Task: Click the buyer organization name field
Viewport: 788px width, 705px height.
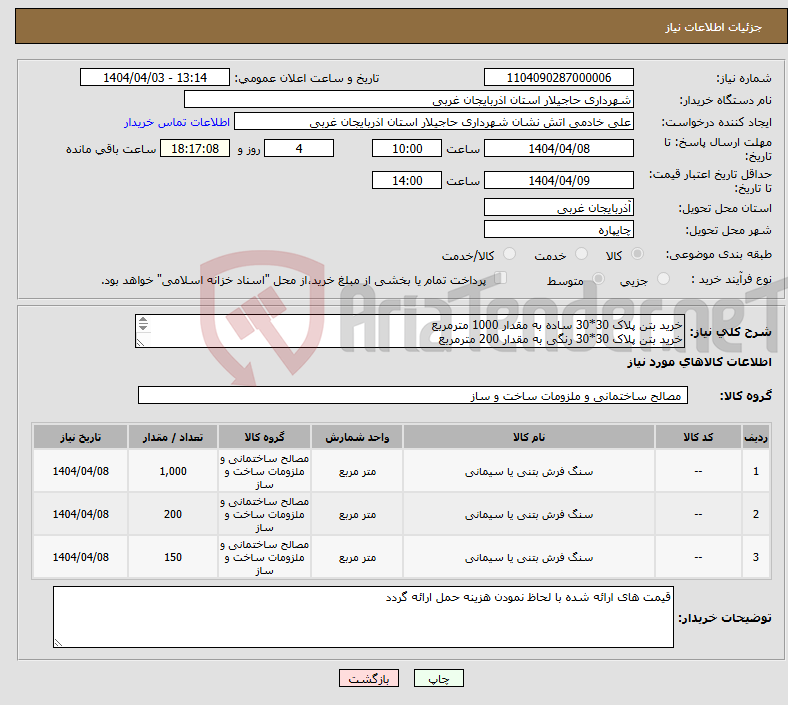Action: pyautogui.click(x=409, y=99)
